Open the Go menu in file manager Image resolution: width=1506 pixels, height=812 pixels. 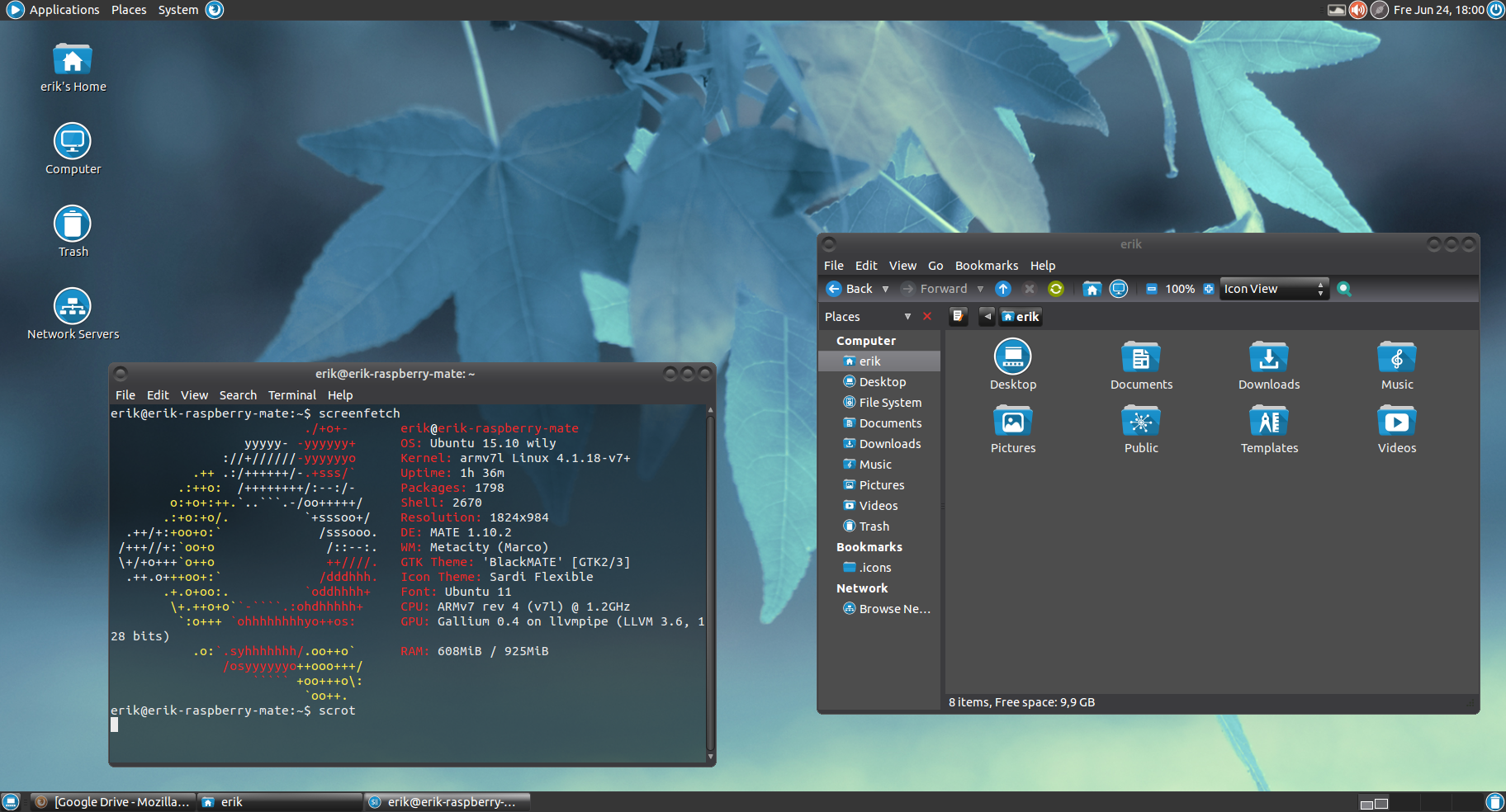(935, 266)
